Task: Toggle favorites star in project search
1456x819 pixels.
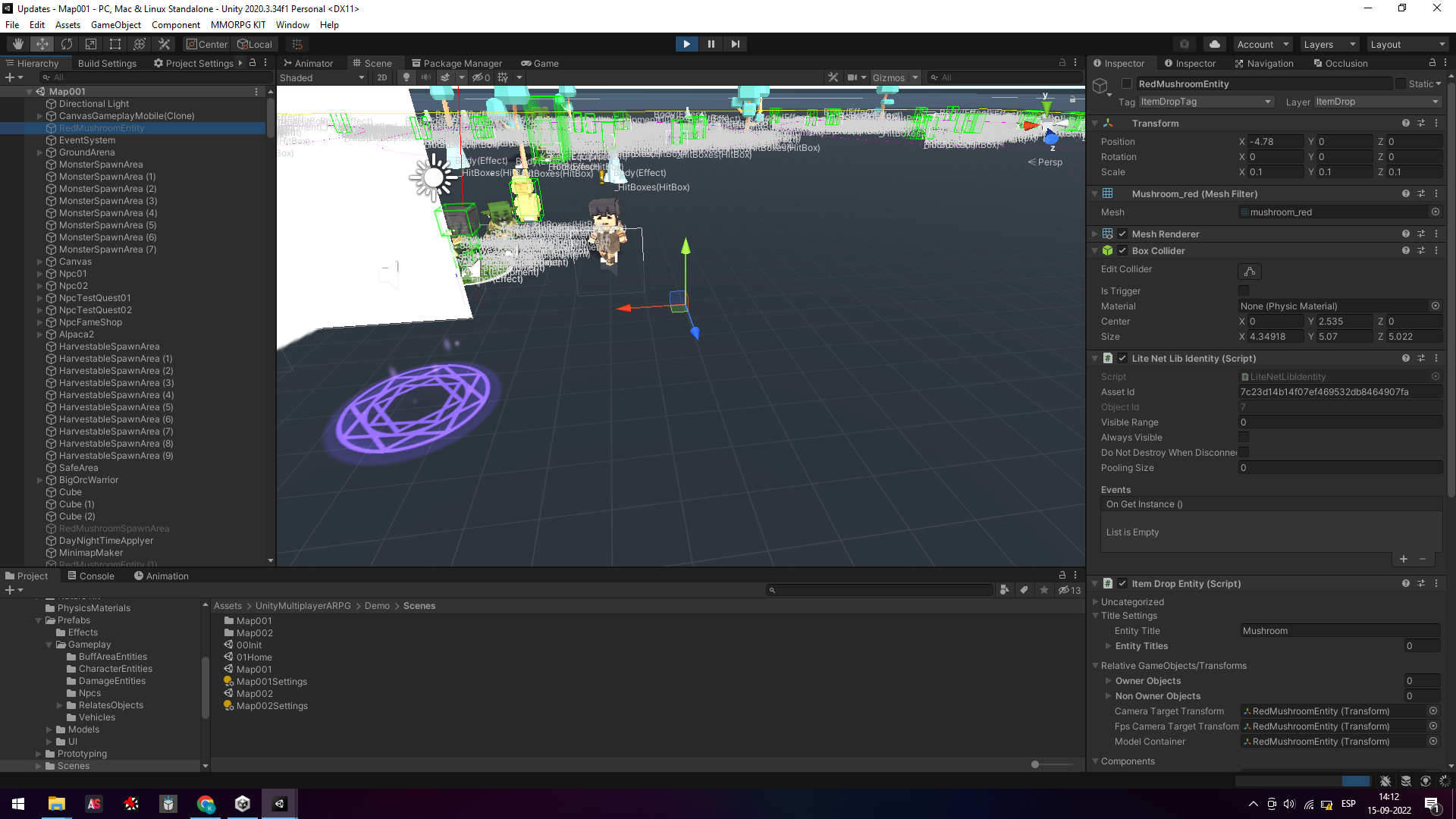Action: (x=1044, y=590)
